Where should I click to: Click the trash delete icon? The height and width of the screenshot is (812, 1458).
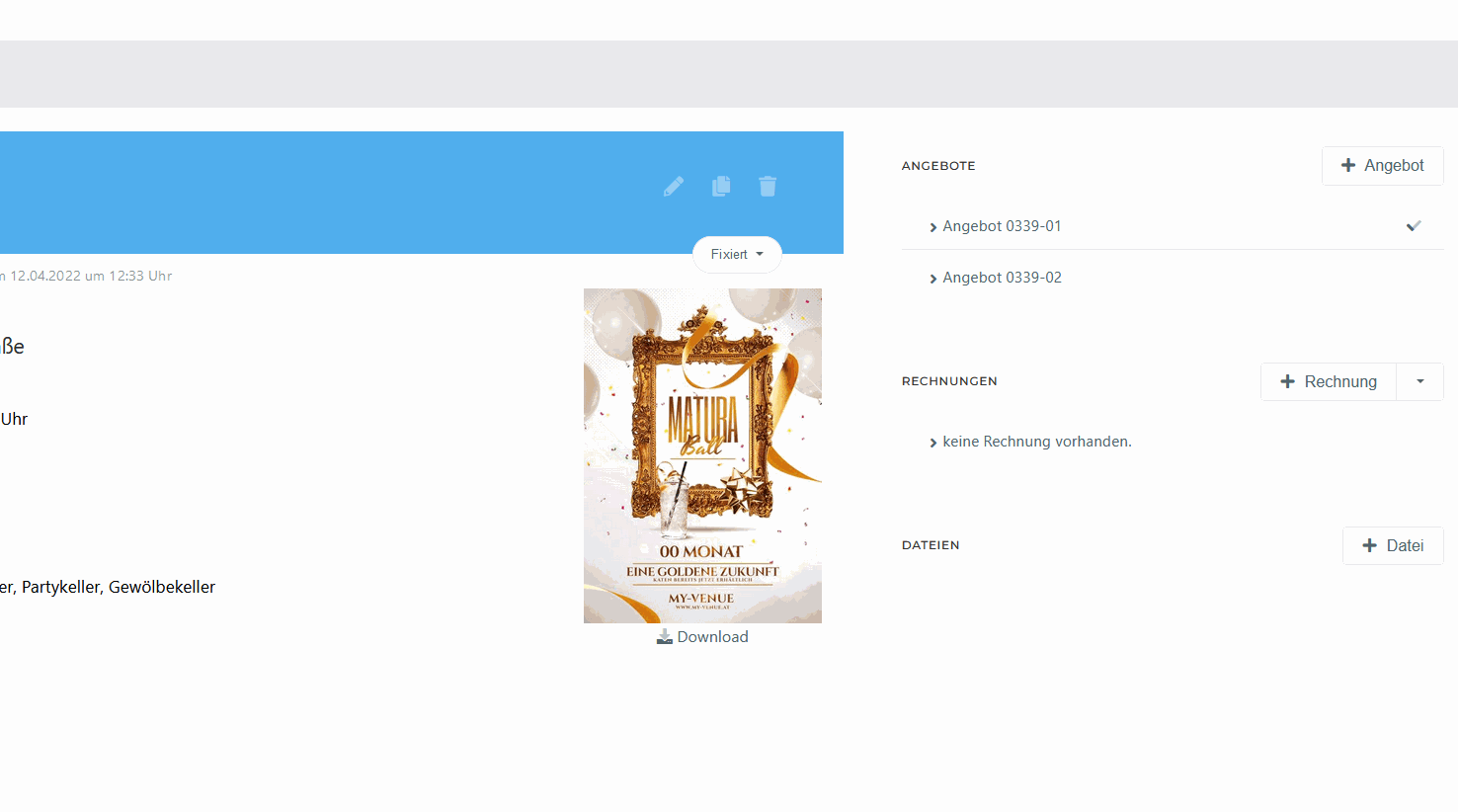[768, 186]
